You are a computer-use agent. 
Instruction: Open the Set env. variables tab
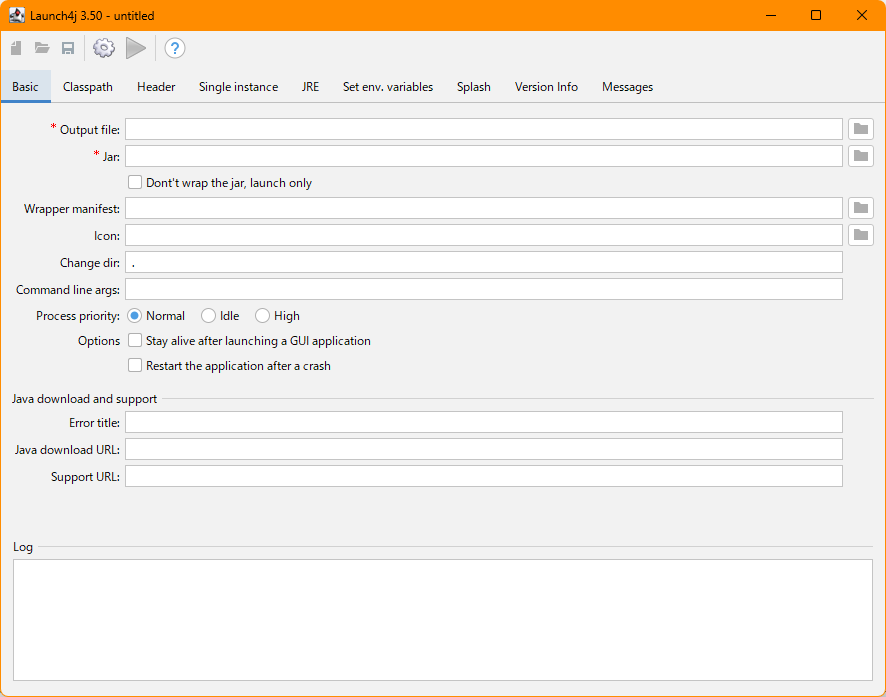coord(388,86)
